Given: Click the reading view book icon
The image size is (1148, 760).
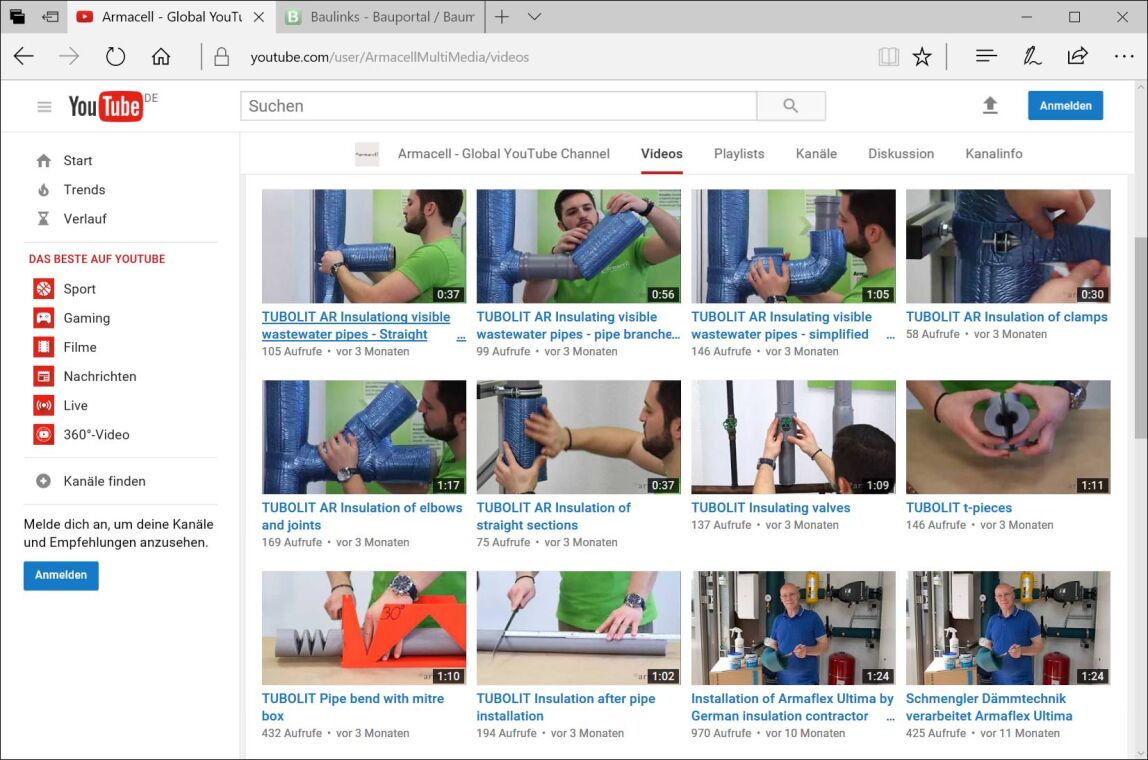Looking at the screenshot, I should tap(888, 56).
